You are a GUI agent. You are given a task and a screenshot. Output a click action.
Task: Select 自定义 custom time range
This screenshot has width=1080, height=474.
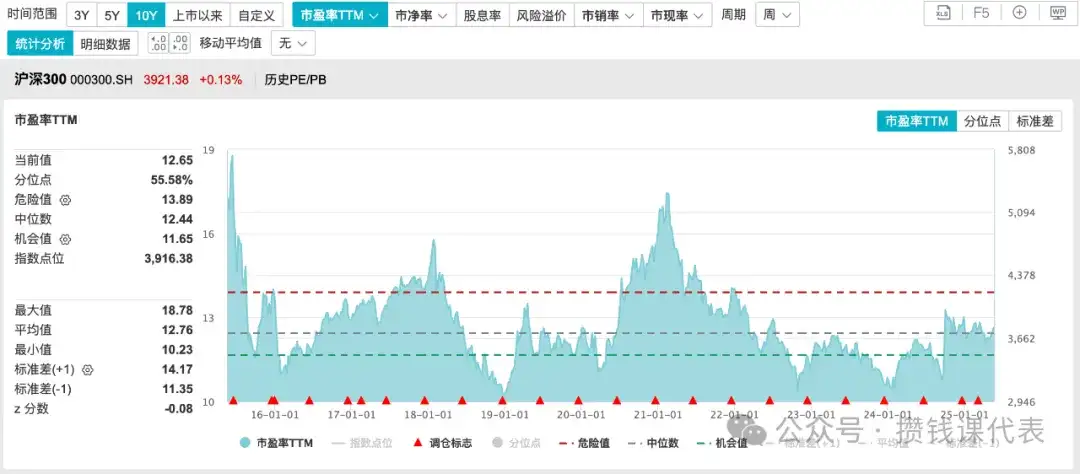[256, 14]
